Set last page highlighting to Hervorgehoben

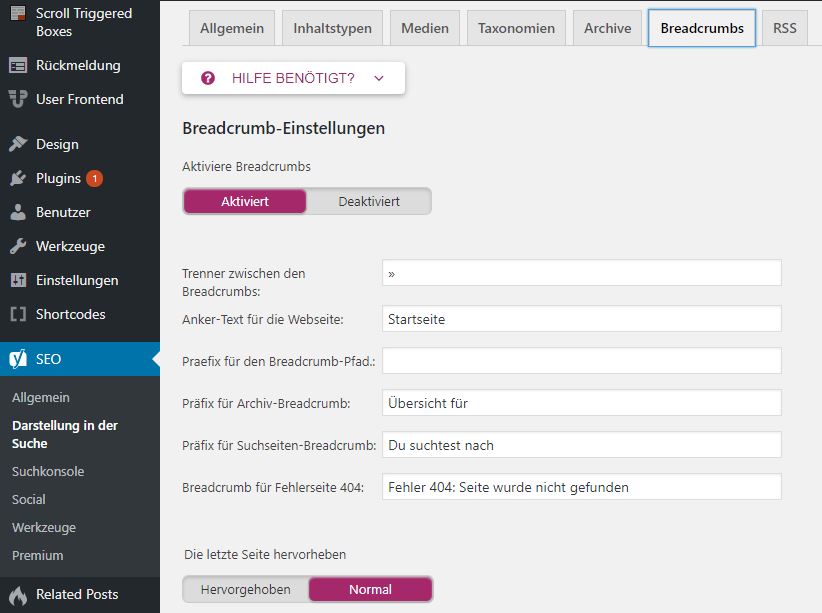[244, 590]
